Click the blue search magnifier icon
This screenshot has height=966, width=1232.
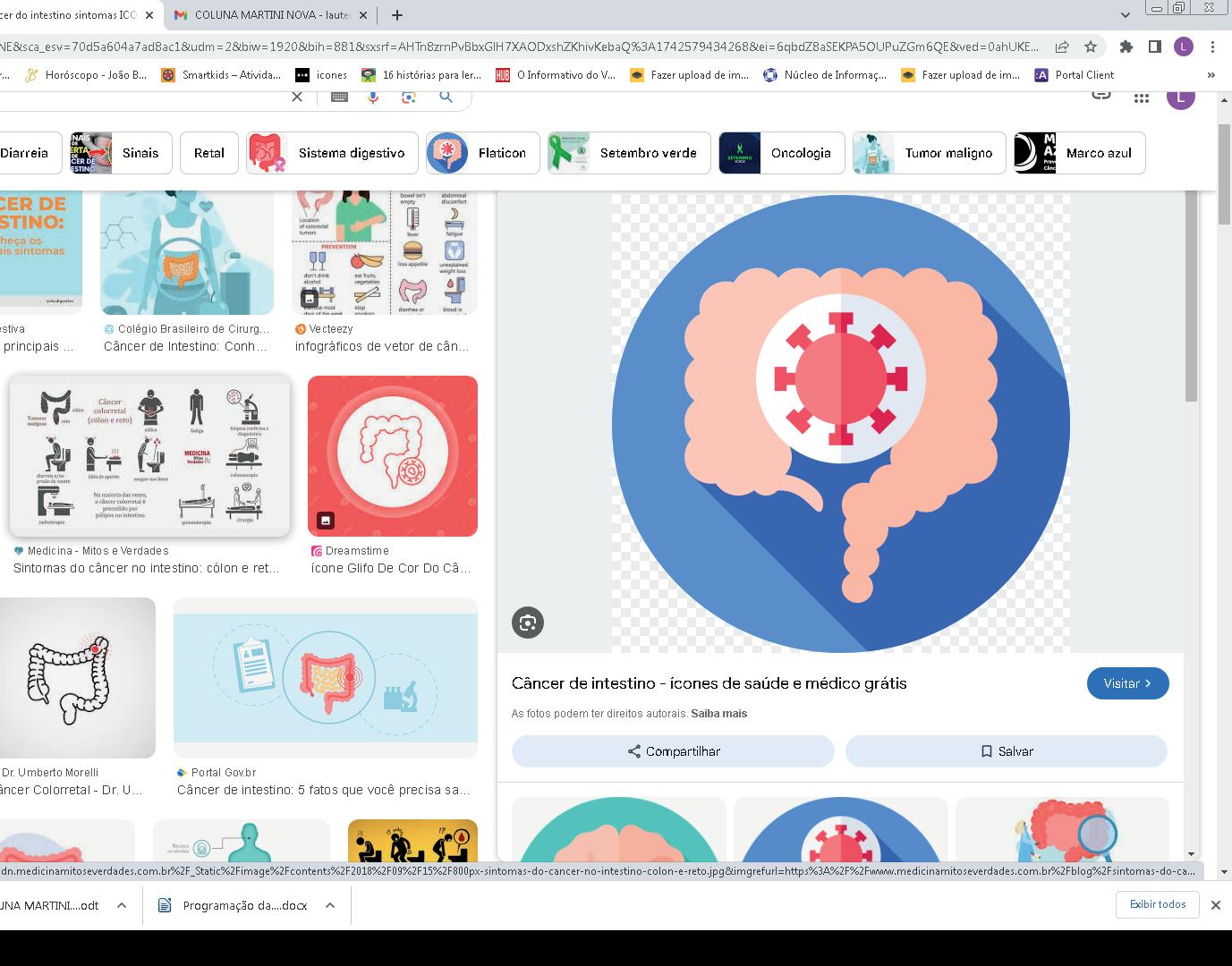tap(446, 97)
